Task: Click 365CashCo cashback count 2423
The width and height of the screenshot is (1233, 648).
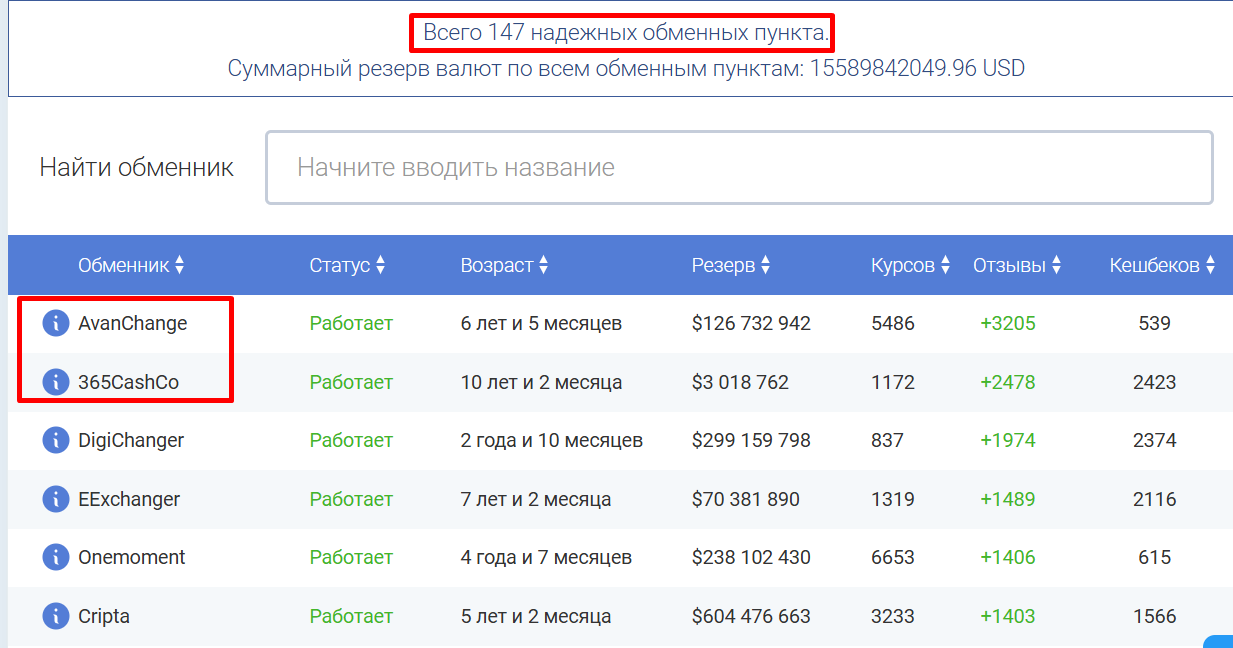Action: coord(1154,382)
